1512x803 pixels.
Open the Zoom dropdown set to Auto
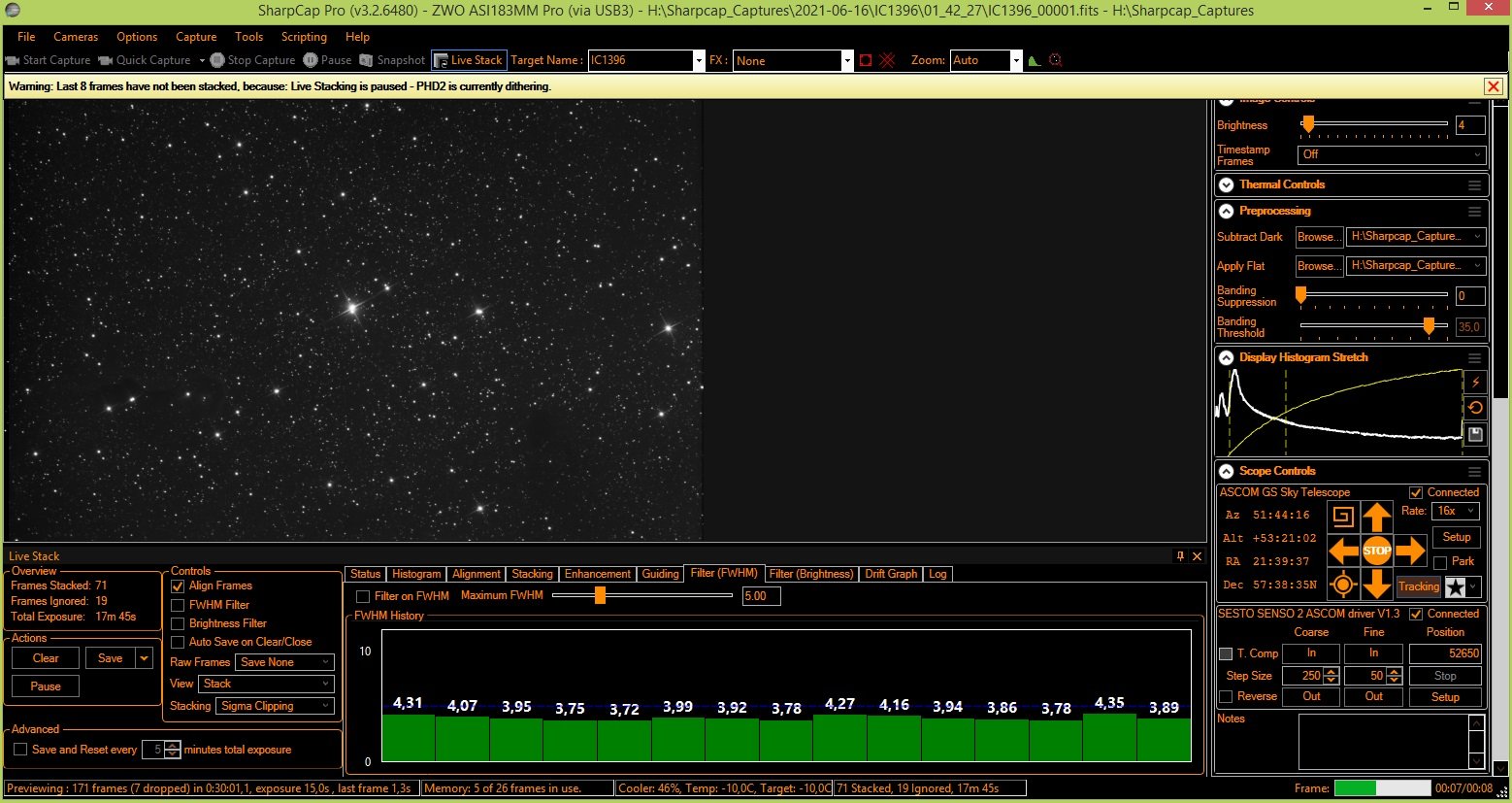(1016, 60)
